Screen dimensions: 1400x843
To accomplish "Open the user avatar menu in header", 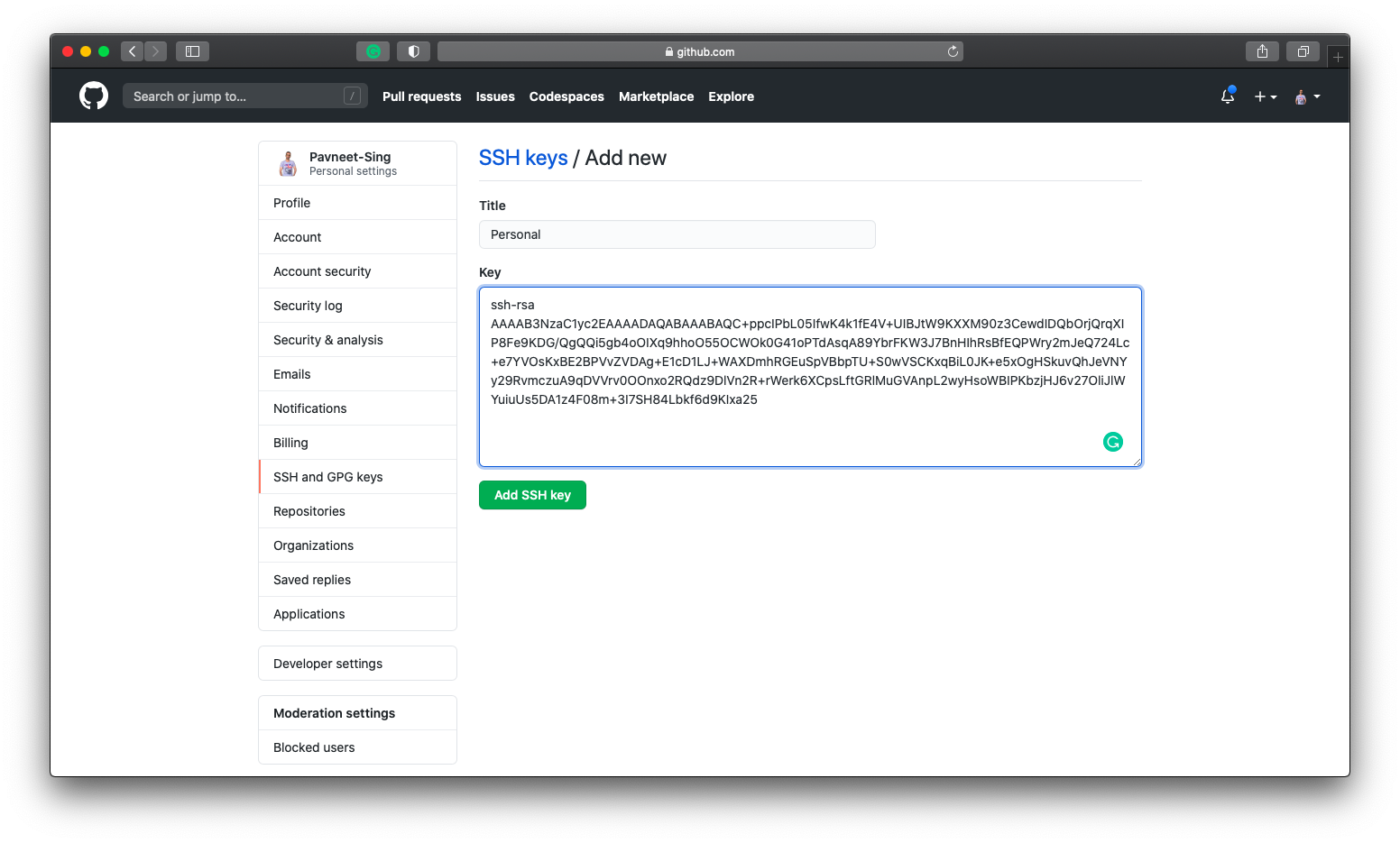I will pyautogui.click(x=1307, y=96).
